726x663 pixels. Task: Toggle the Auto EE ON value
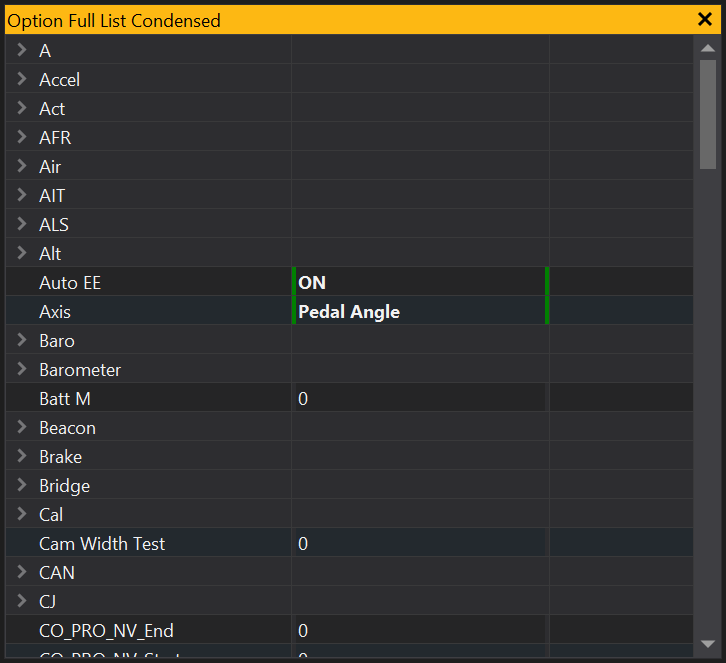(418, 283)
